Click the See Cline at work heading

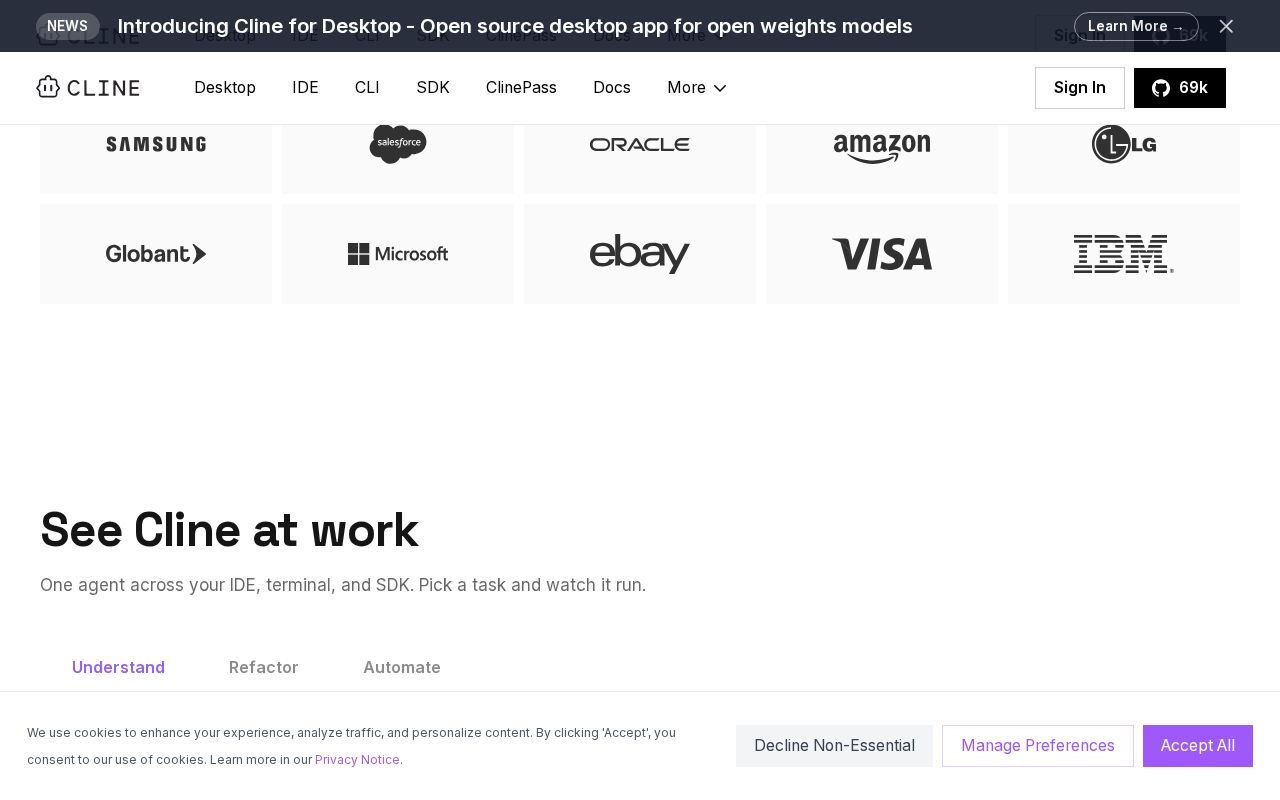[x=229, y=530]
